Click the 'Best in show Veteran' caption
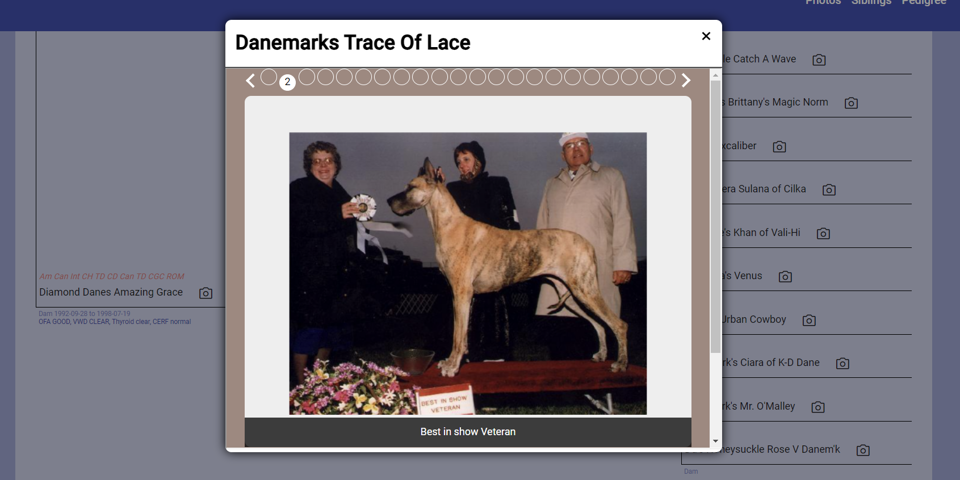The image size is (960, 480). (x=468, y=432)
